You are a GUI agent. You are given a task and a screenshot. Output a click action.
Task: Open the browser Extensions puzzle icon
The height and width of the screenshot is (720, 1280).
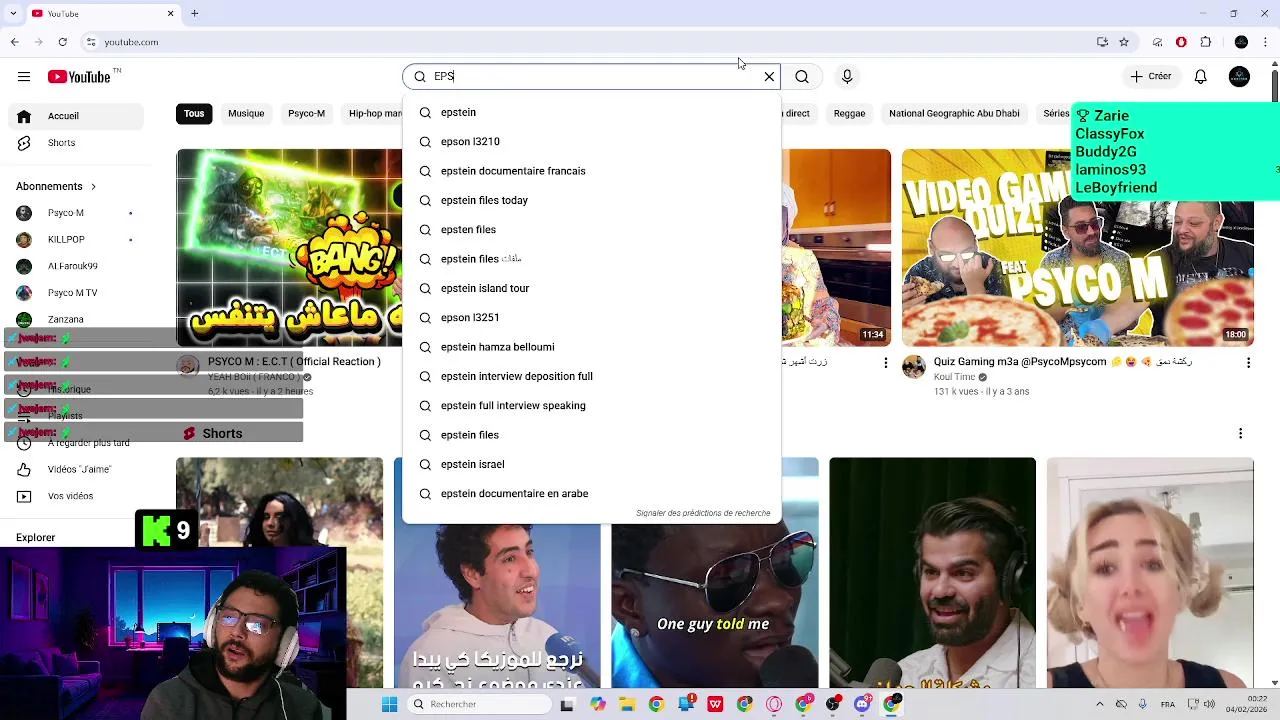coord(1206,42)
